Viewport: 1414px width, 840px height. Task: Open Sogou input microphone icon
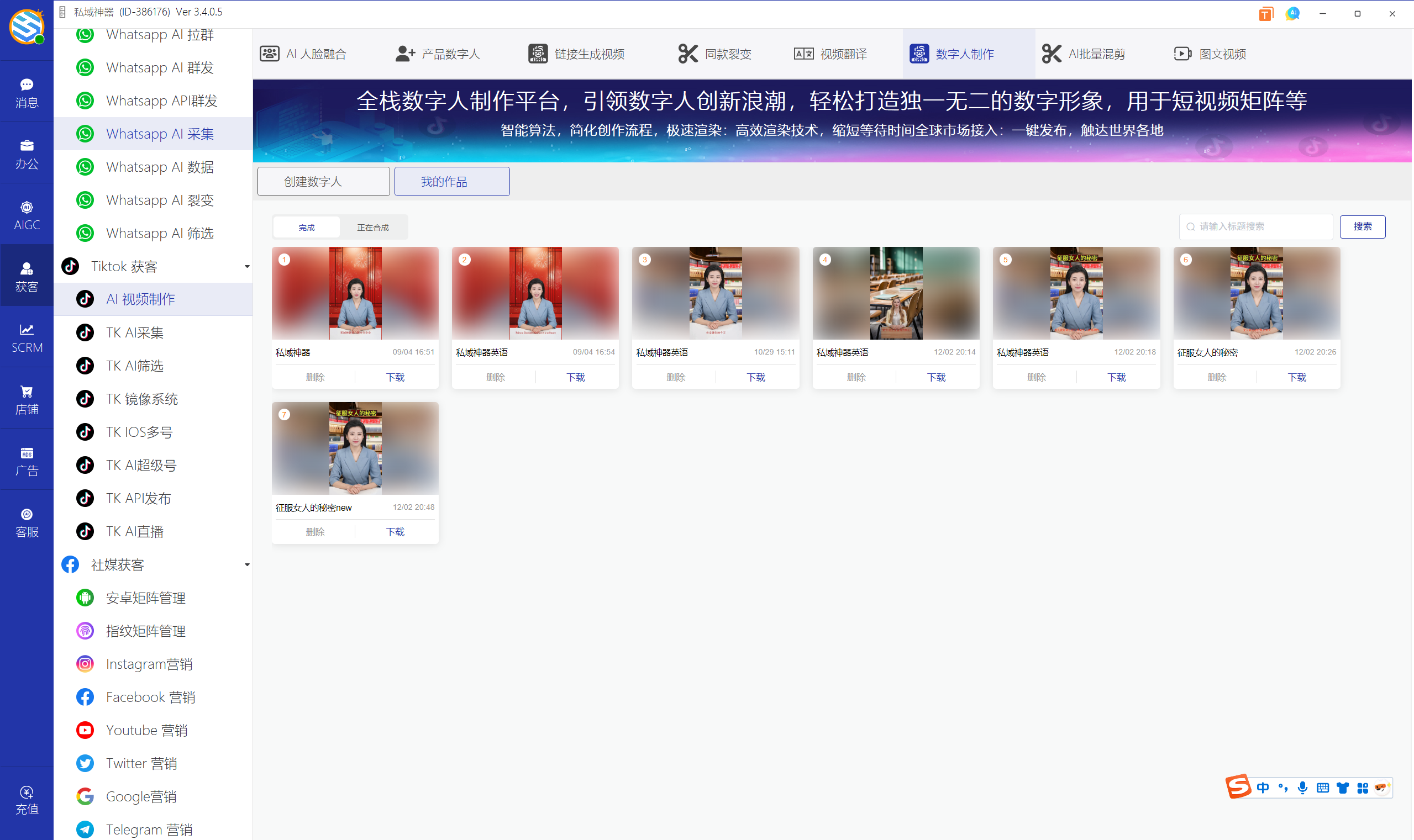[1302, 788]
